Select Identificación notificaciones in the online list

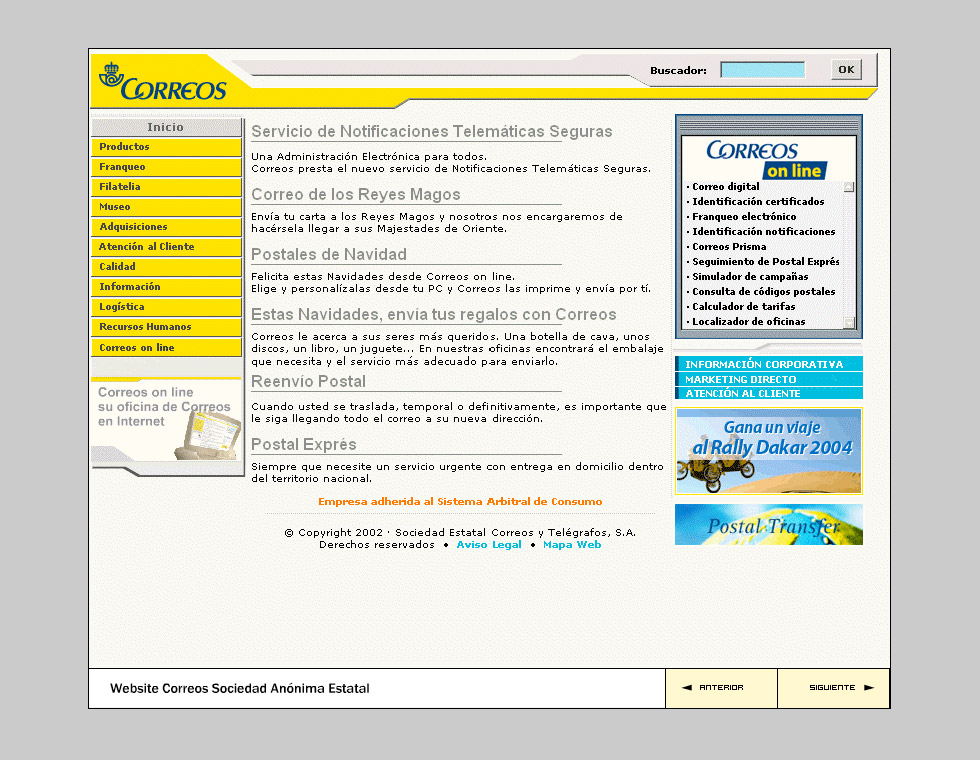[x=763, y=231]
